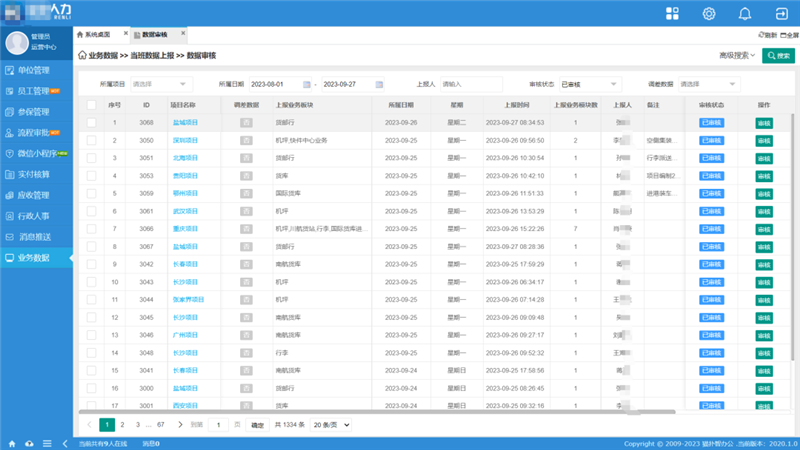Open the 深圳项目 link in row 2

[185, 140]
